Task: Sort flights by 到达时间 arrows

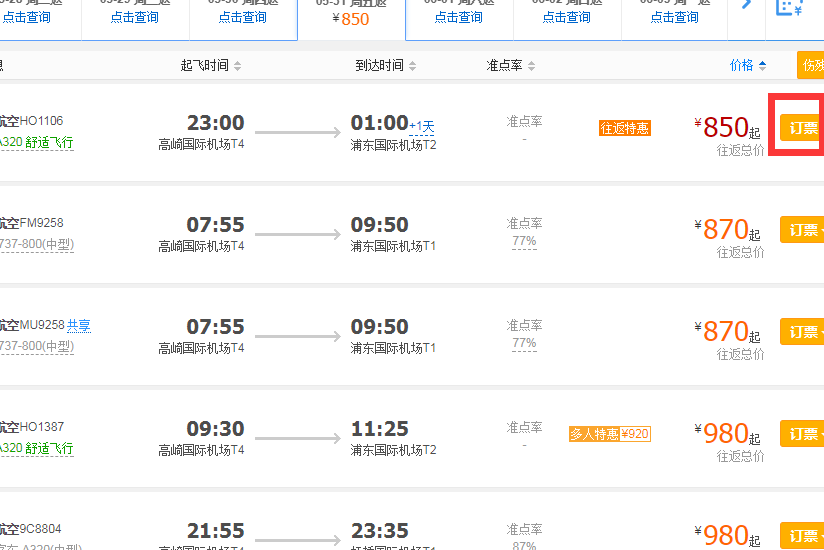Action: [413, 66]
